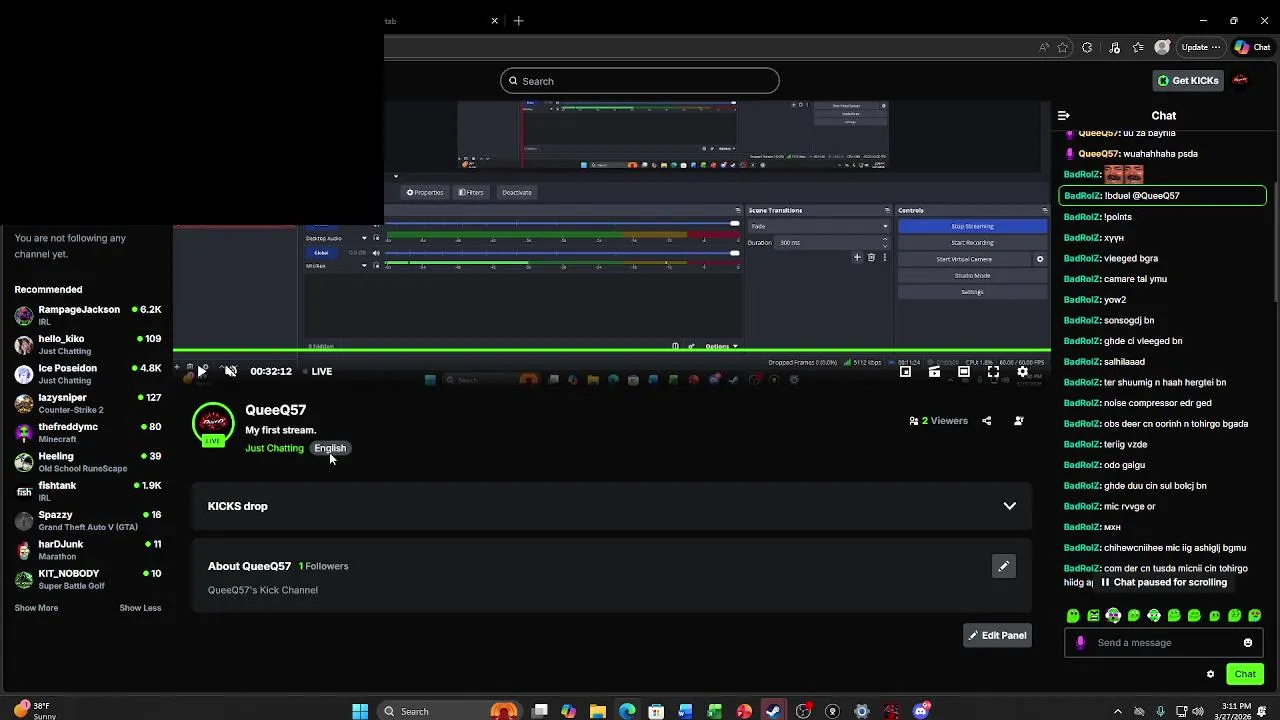Open the emoji picker in message box
This screenshot has height=720, width=1280.
click(1248, 643)
